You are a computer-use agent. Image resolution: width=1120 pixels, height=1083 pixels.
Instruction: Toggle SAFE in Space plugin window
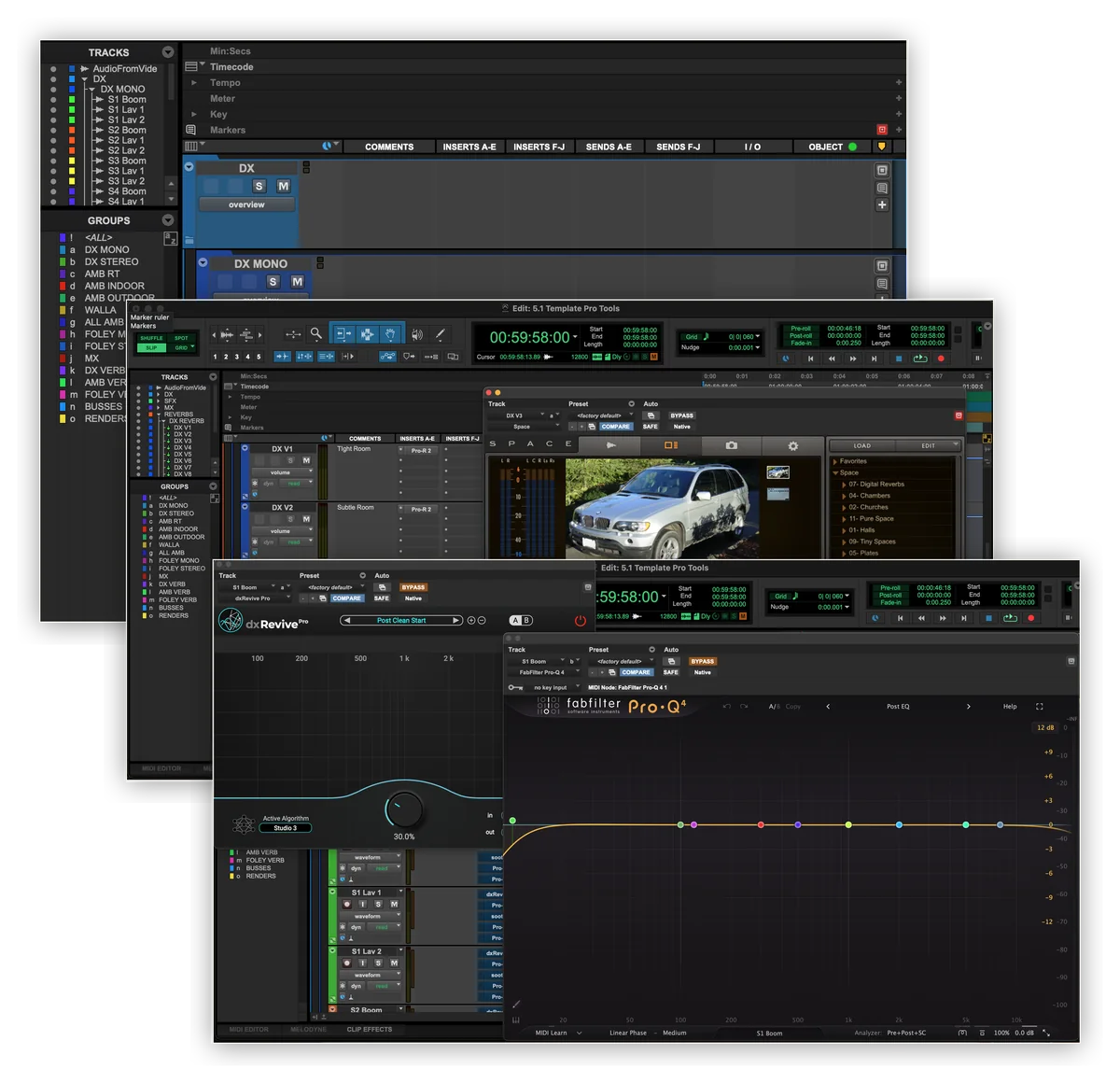point(651,427)
